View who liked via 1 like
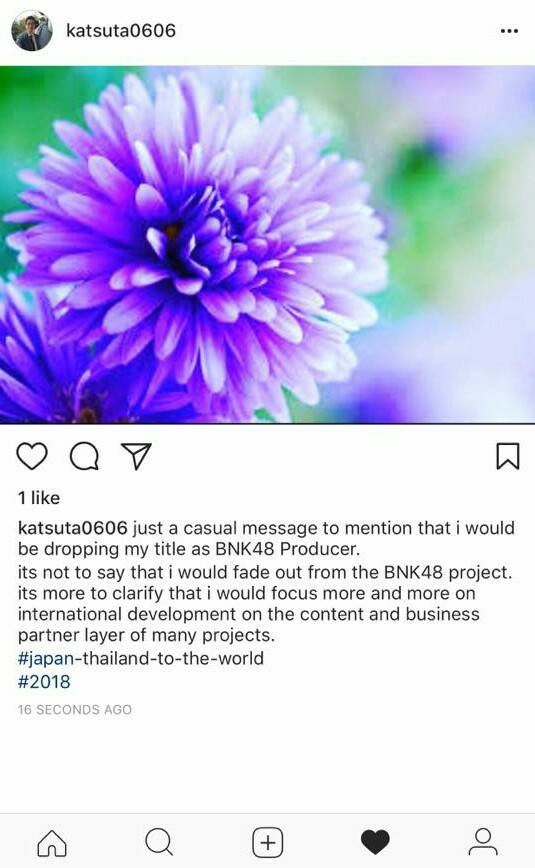535x868 pixels. click(x=39, y=498)
